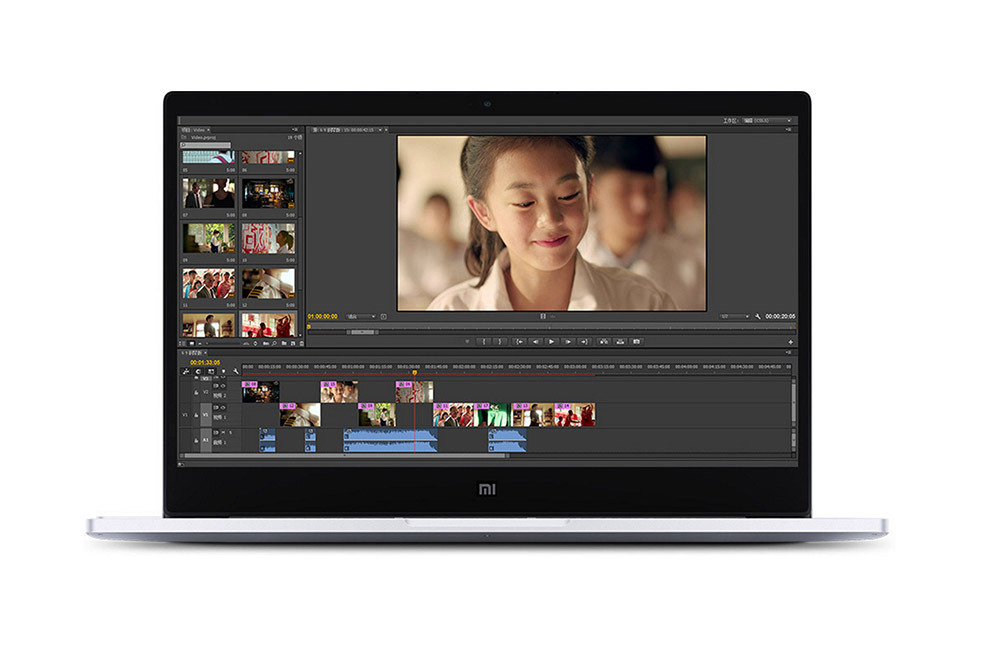Click the Add Marker button in the program monitor
Image resolution: width=1000 pixels, height=653 pixels.
point(467,340)
